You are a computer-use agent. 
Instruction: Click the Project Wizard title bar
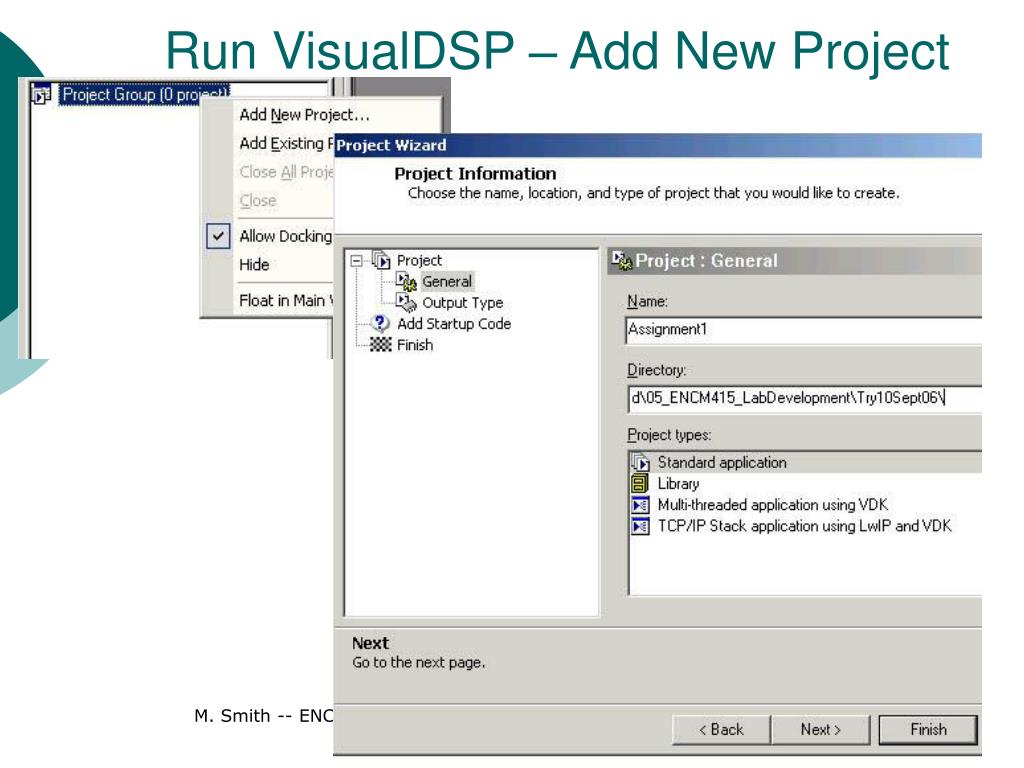[658, 145]
